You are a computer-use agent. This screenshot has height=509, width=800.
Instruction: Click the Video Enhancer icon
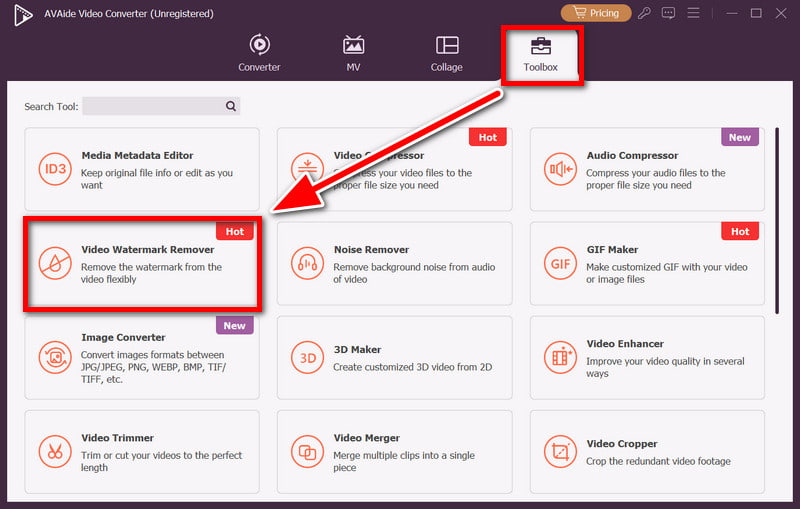tap(560, 358)
